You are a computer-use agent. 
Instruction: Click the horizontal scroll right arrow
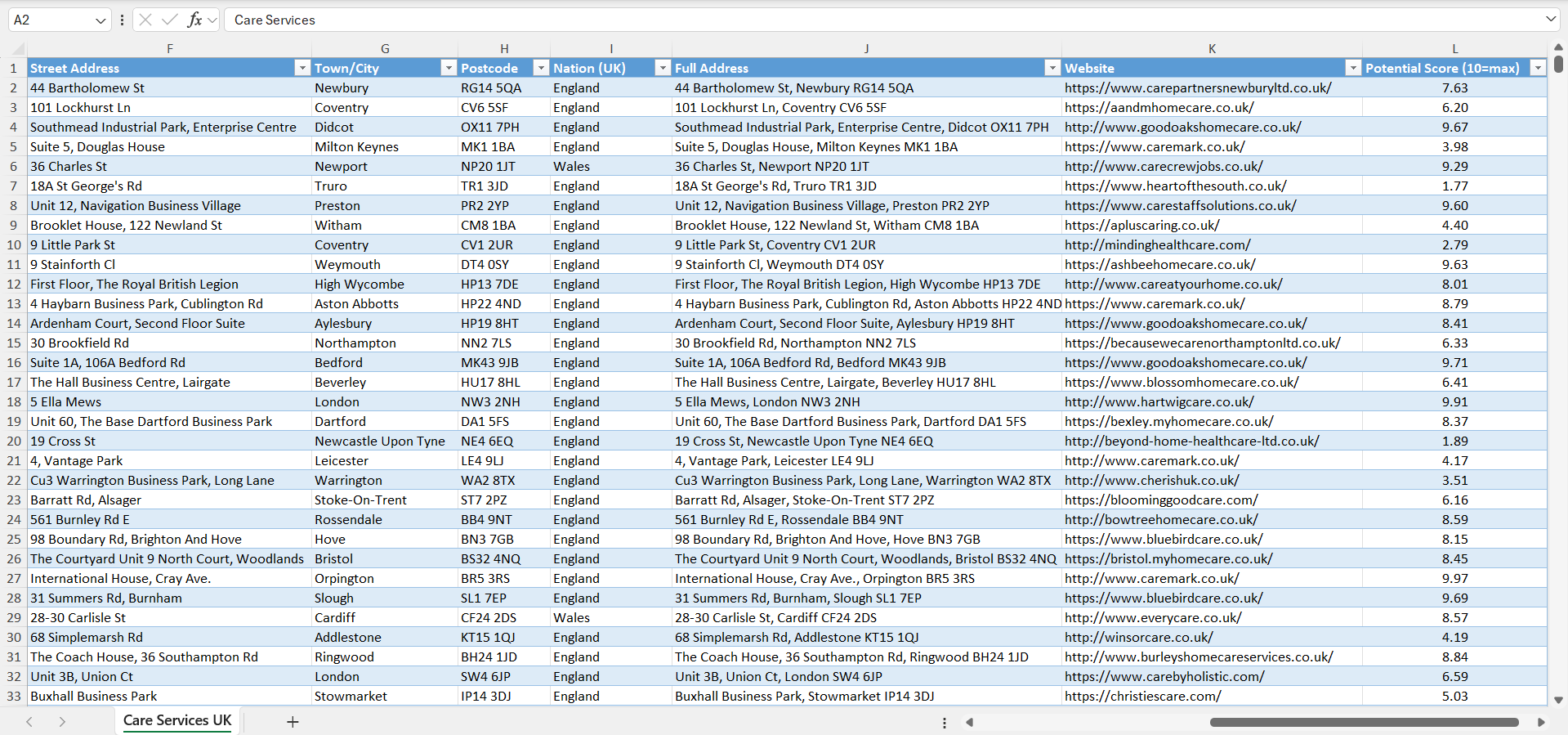pos(1541,722)
